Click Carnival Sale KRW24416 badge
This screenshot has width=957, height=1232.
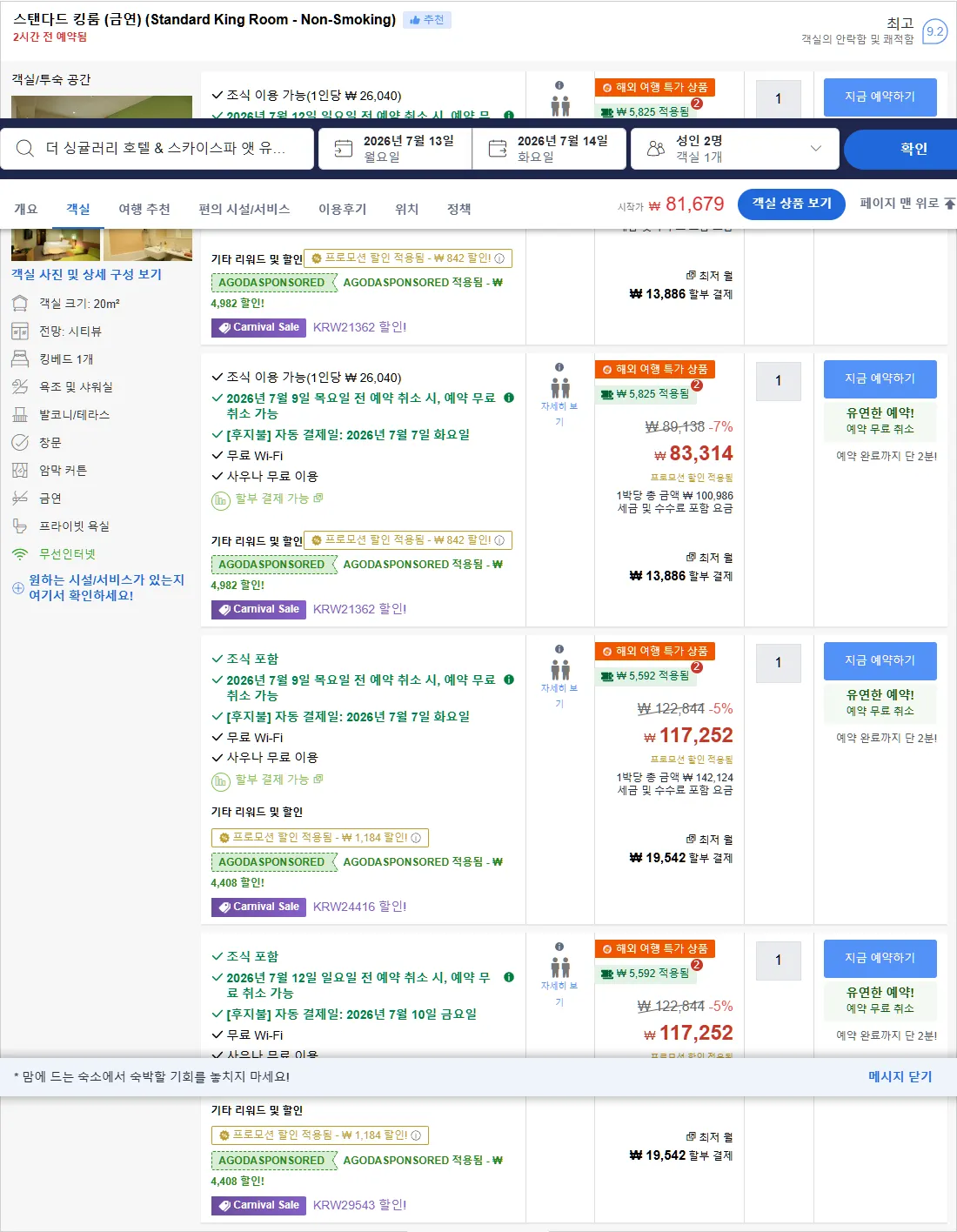click(258, 907)
